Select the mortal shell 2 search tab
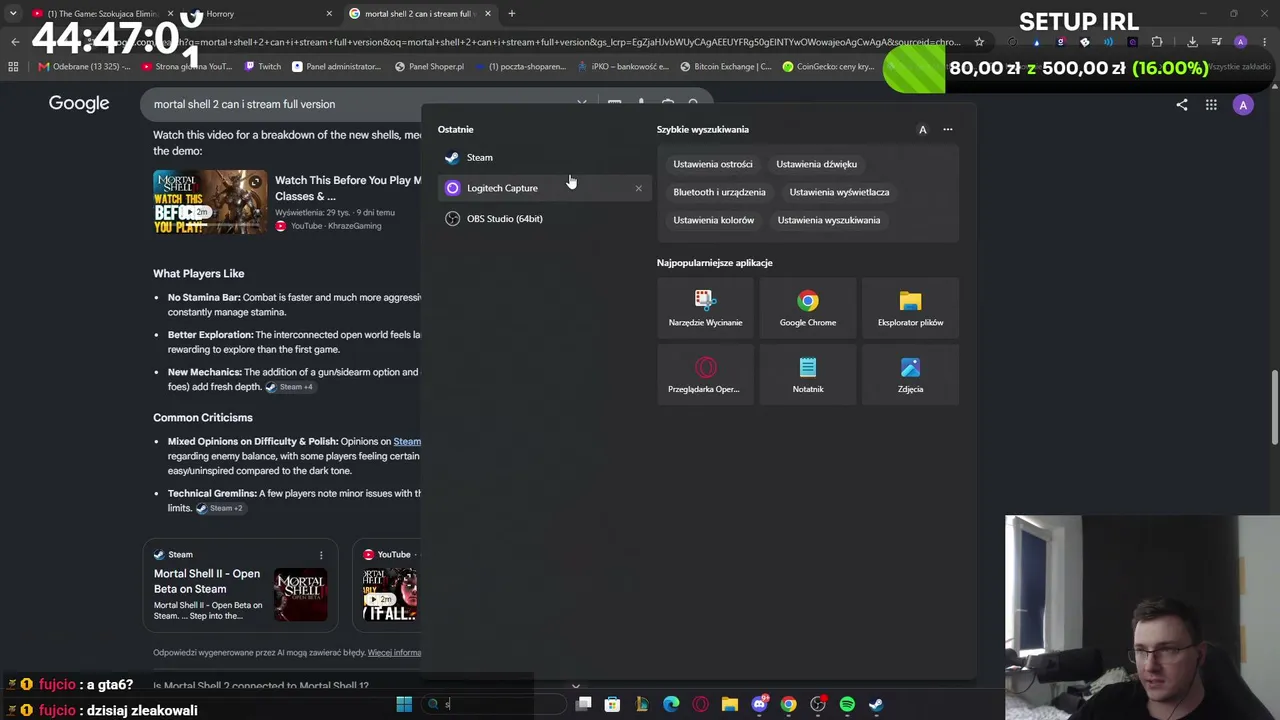The width and height of the screenshot is (1280, 720). [x=420, y=14]
